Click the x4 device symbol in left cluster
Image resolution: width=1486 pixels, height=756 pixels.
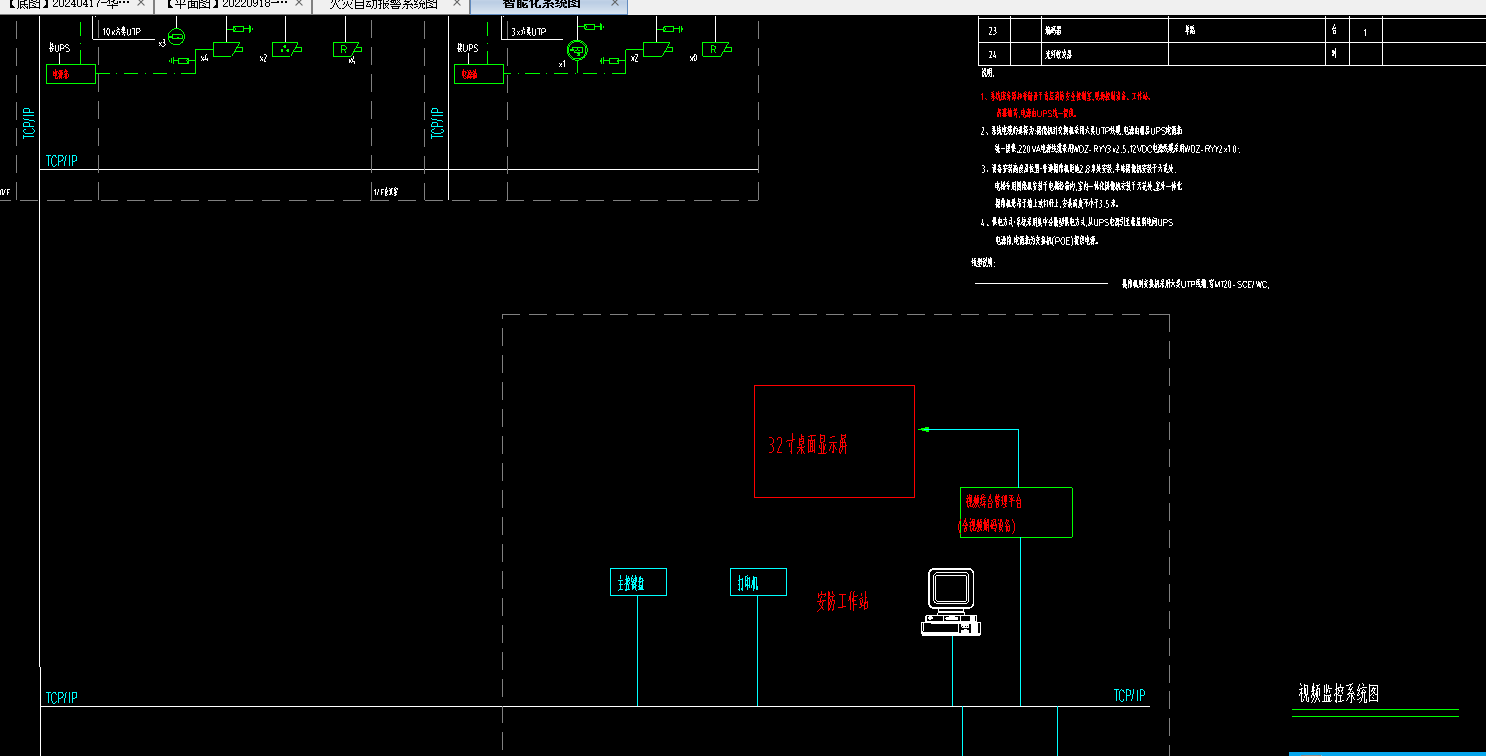pyautogui.click(x=227, y=49)
